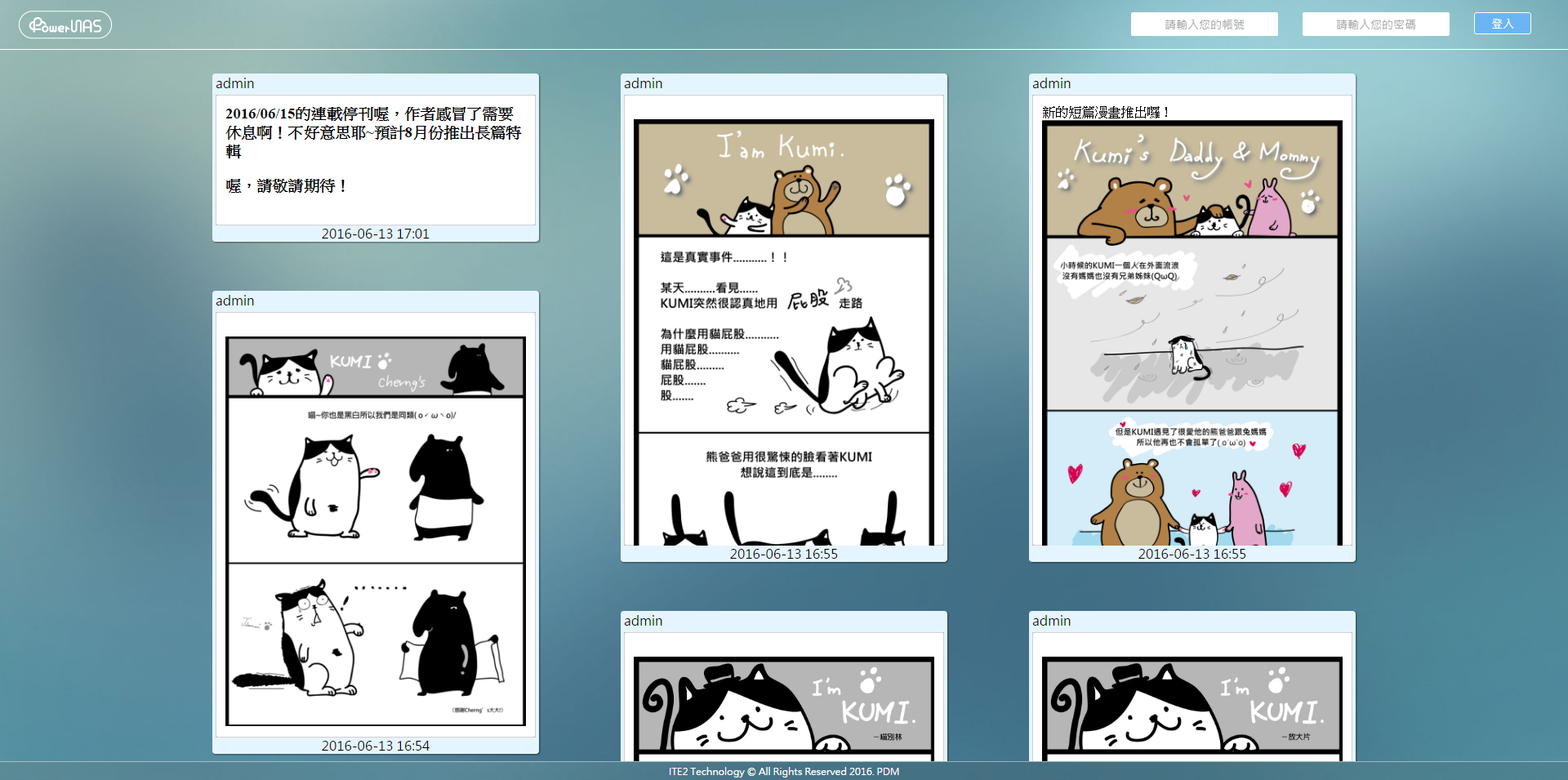1568x780 pixels.
Task: Click admin label on KUMI Cherng's post
Action: 235,301
